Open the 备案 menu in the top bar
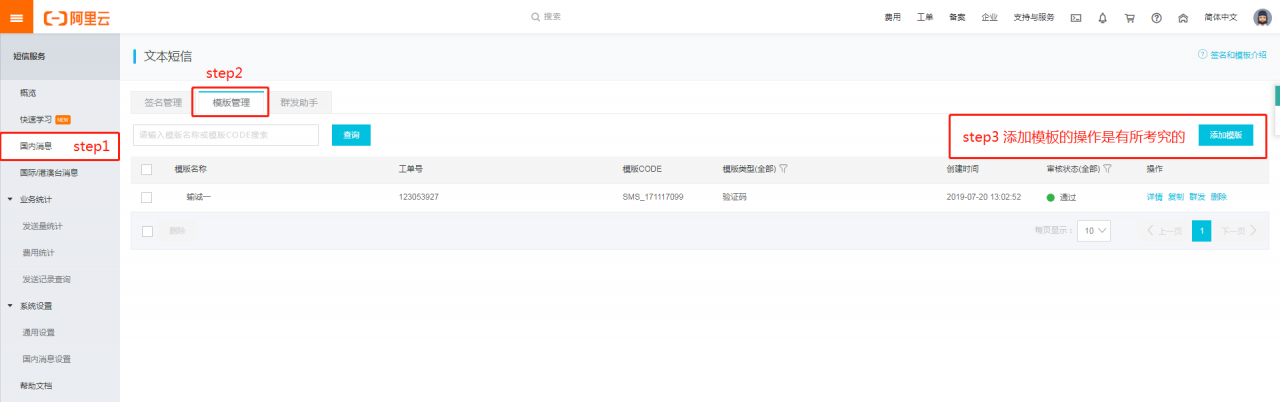This screenshot has height=402, width=1280. click(x=957, y=18)
